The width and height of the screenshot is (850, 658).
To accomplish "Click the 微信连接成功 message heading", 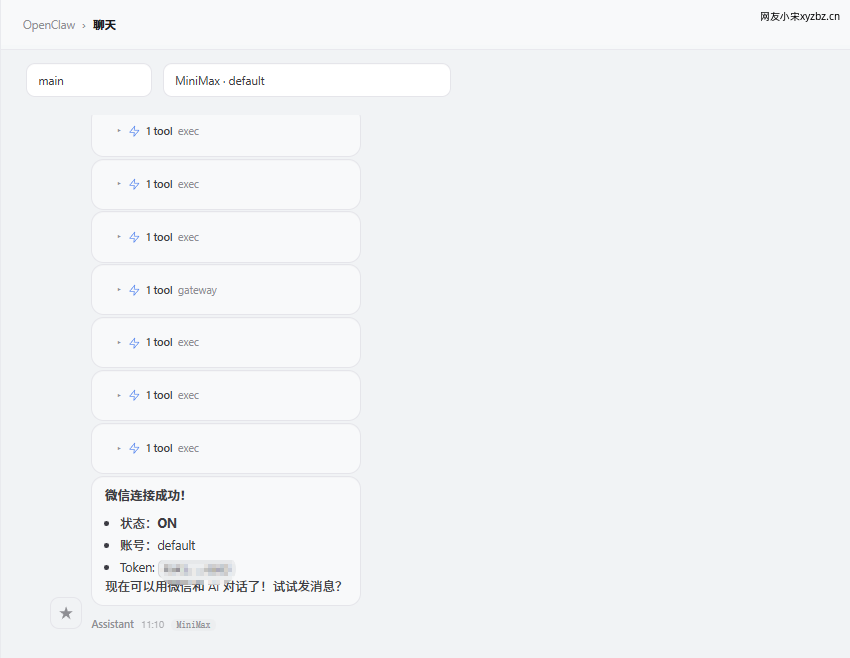I will point(145,495).
